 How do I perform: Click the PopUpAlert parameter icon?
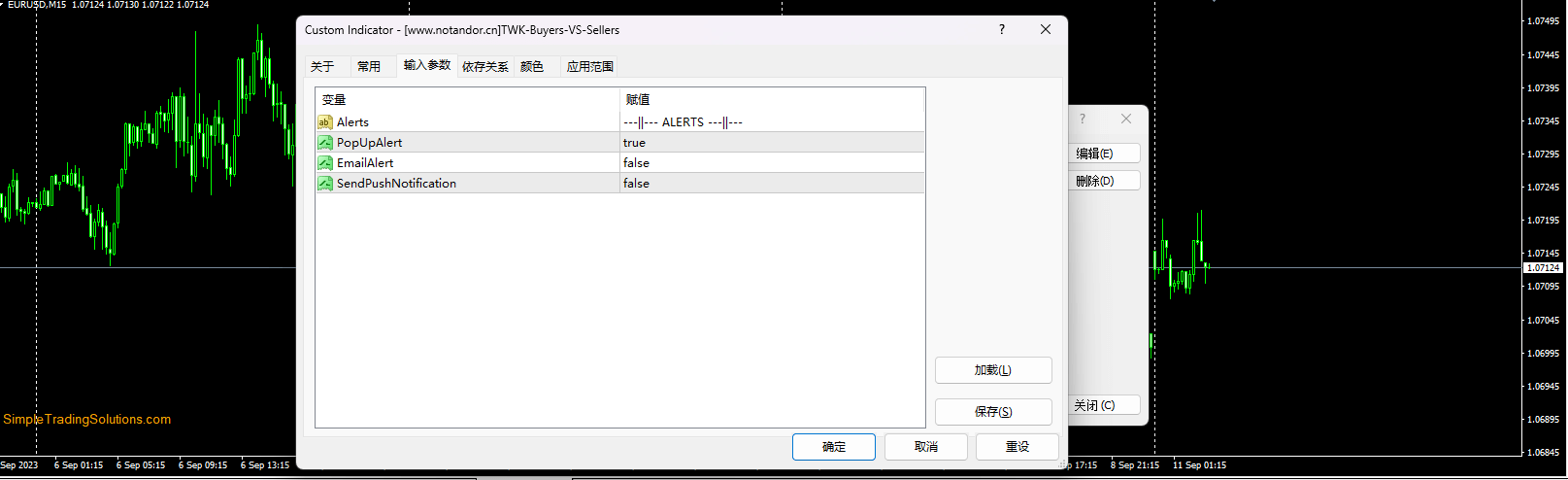(325, 143)
